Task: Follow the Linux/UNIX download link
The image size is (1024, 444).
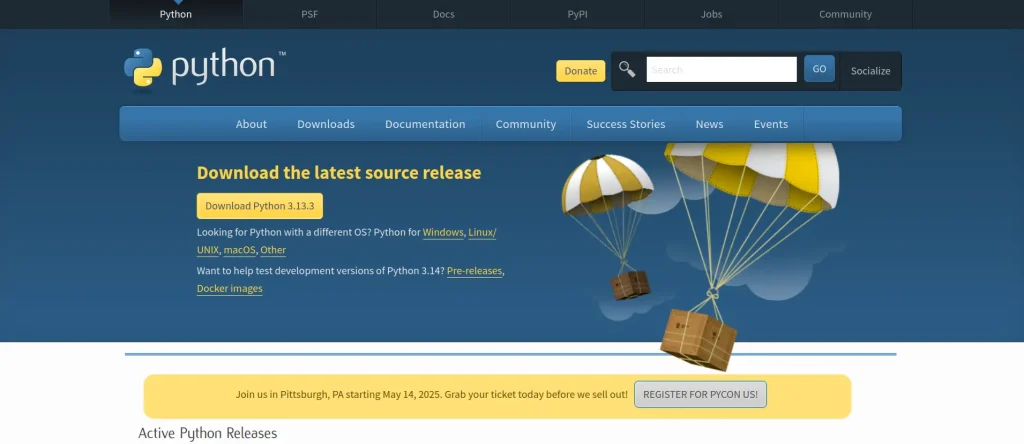Action: point(482,232)
